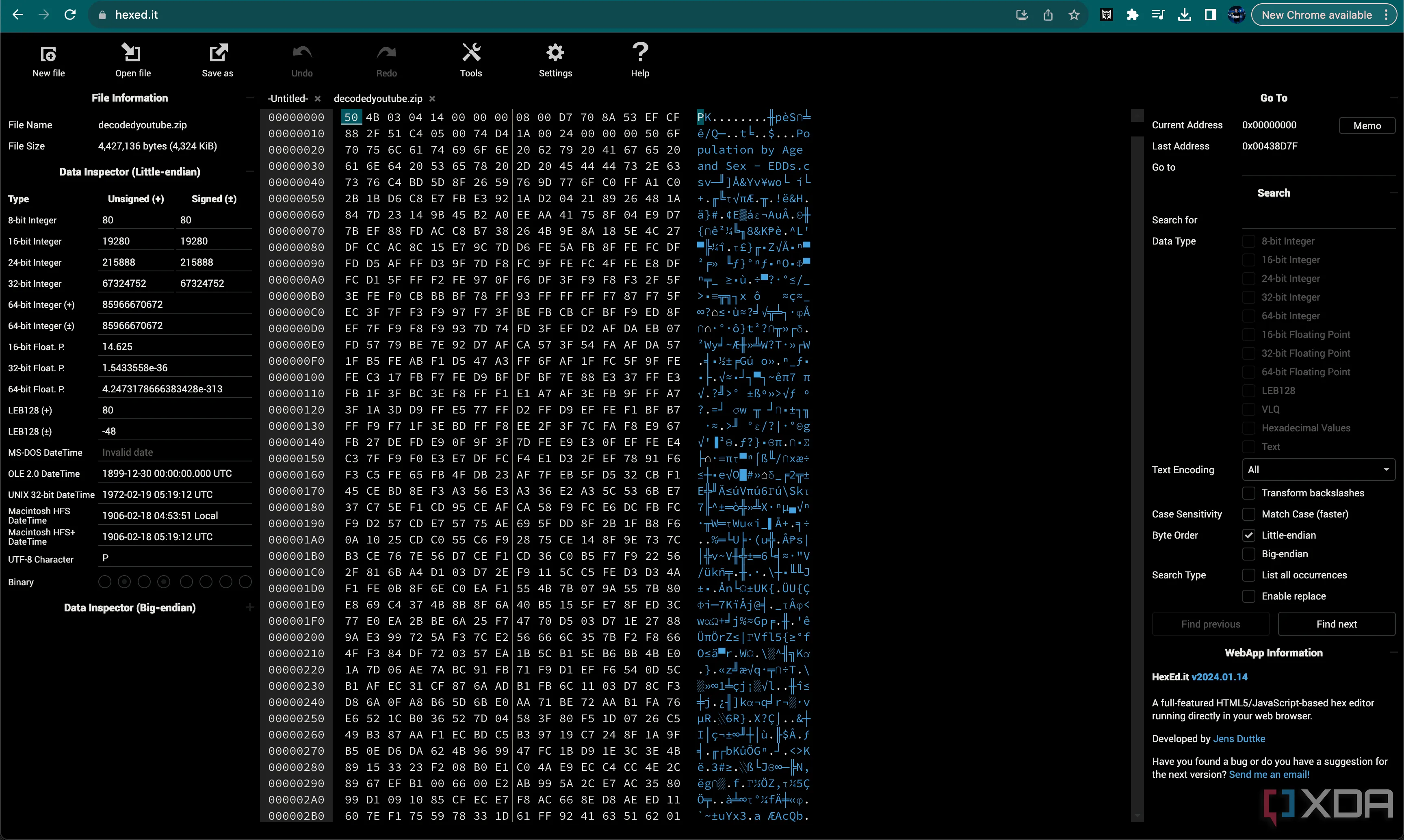Close the -Untitled- tab
1404x840 pixels.
click(x=318, y=98)
